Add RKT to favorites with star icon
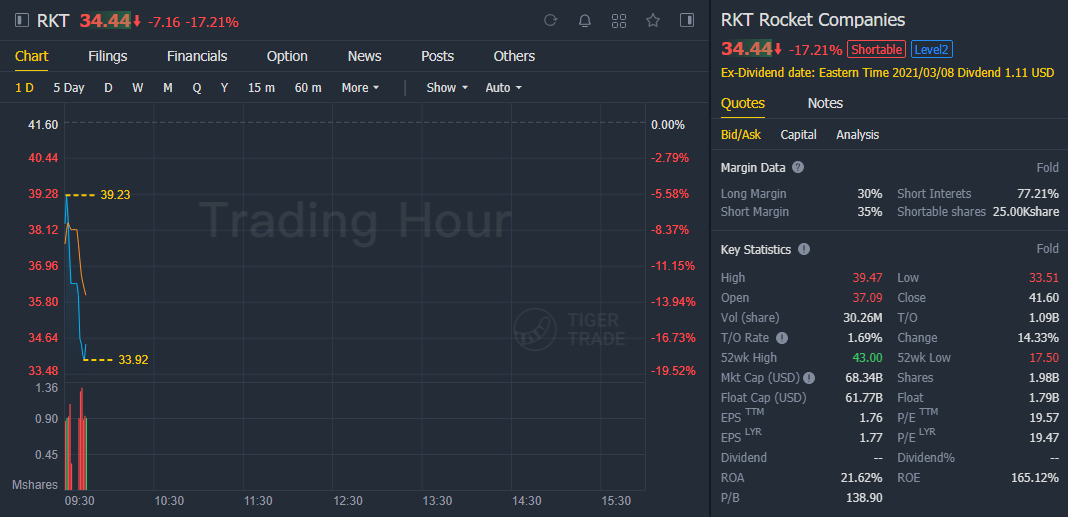 click(653, 20)
